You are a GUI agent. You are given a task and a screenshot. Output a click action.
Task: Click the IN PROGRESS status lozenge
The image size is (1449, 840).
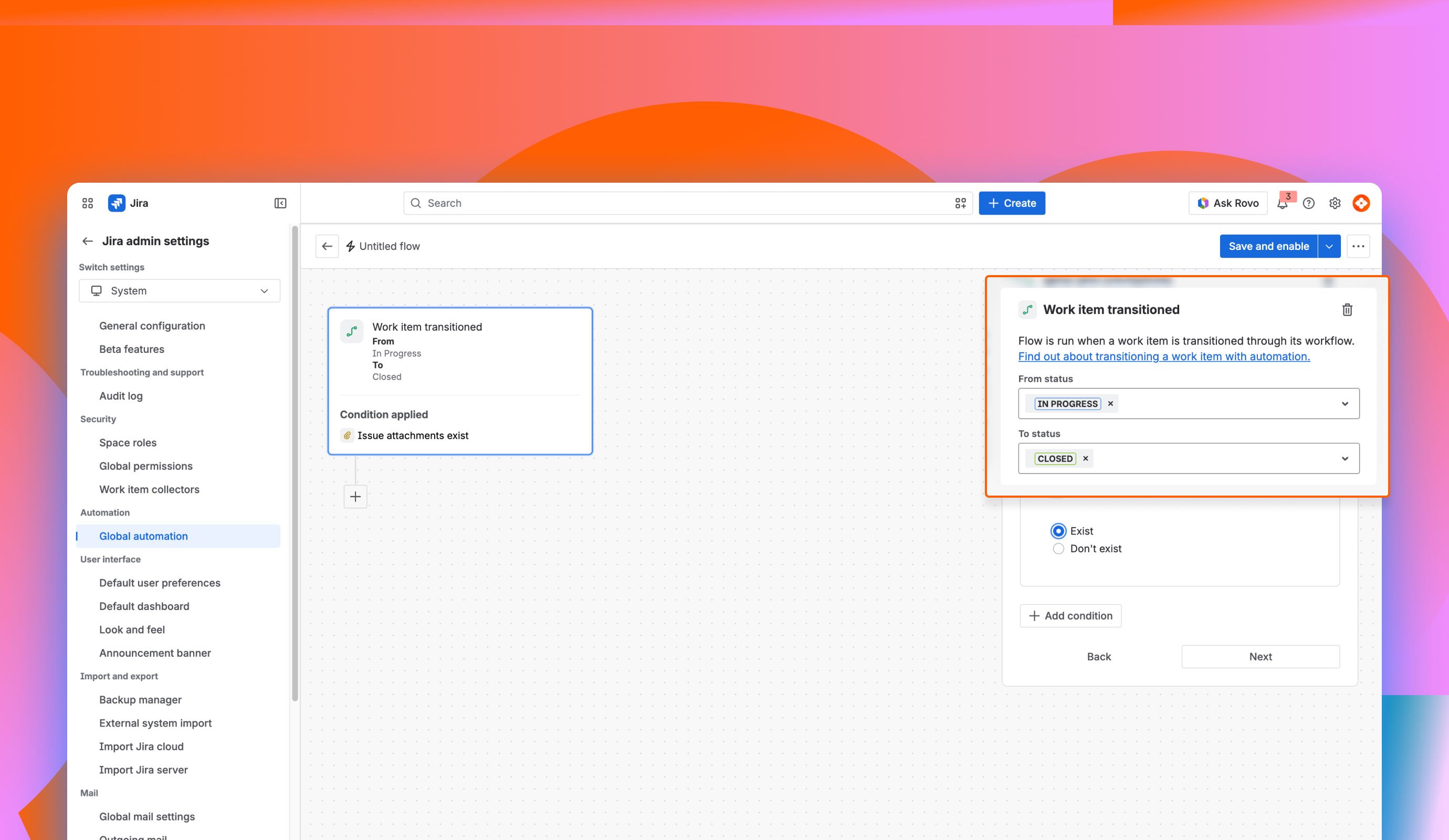[1067, 404]
